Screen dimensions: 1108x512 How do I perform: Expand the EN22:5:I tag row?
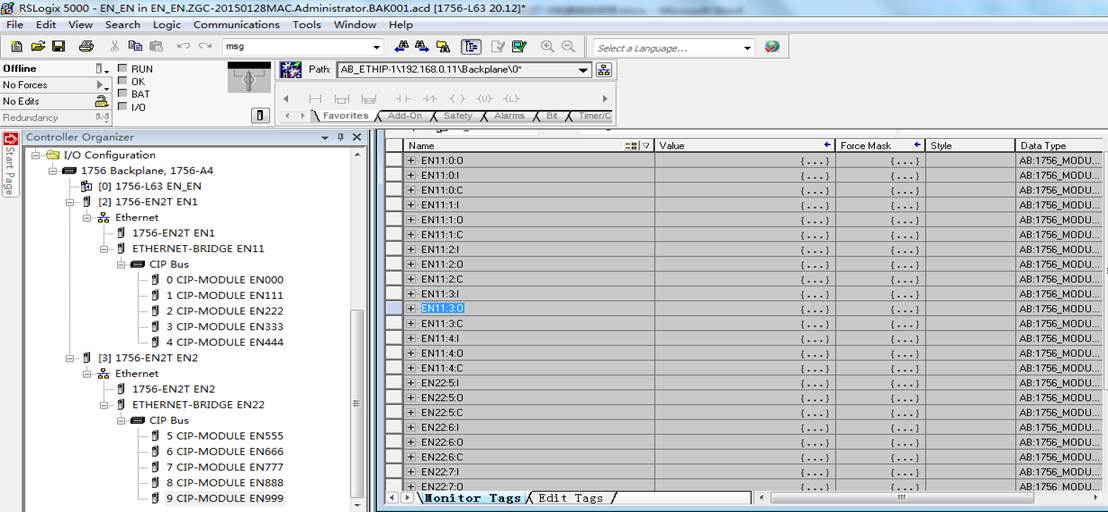(x=411, y=383)
